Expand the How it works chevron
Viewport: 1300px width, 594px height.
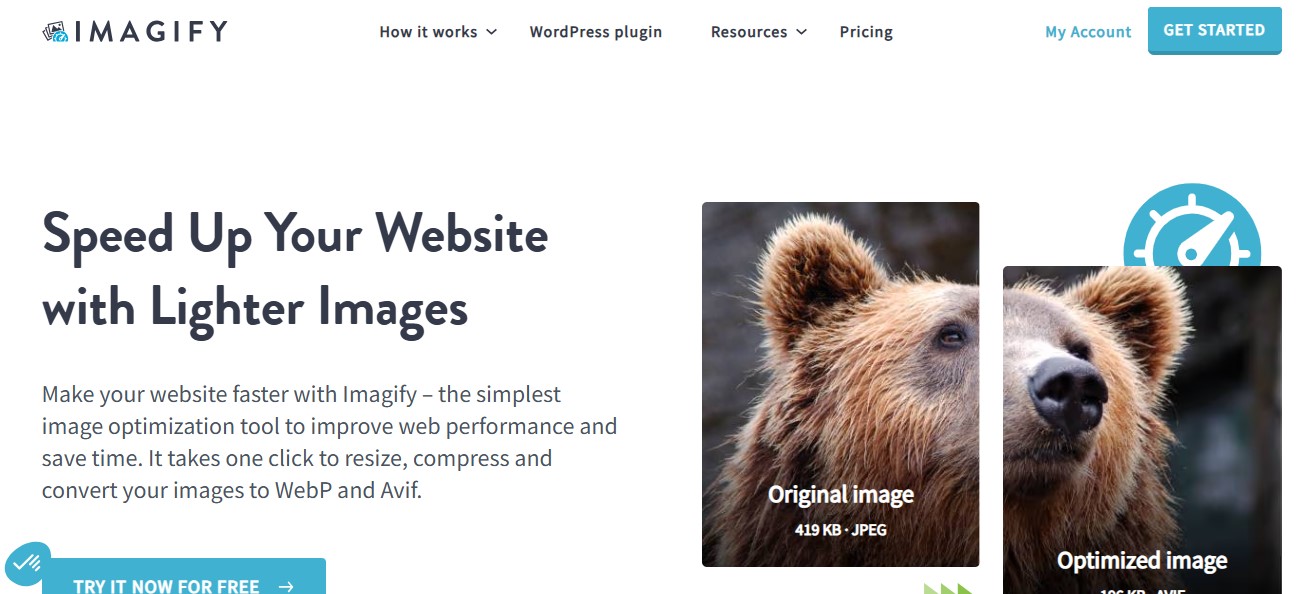(x=491, y=32)
